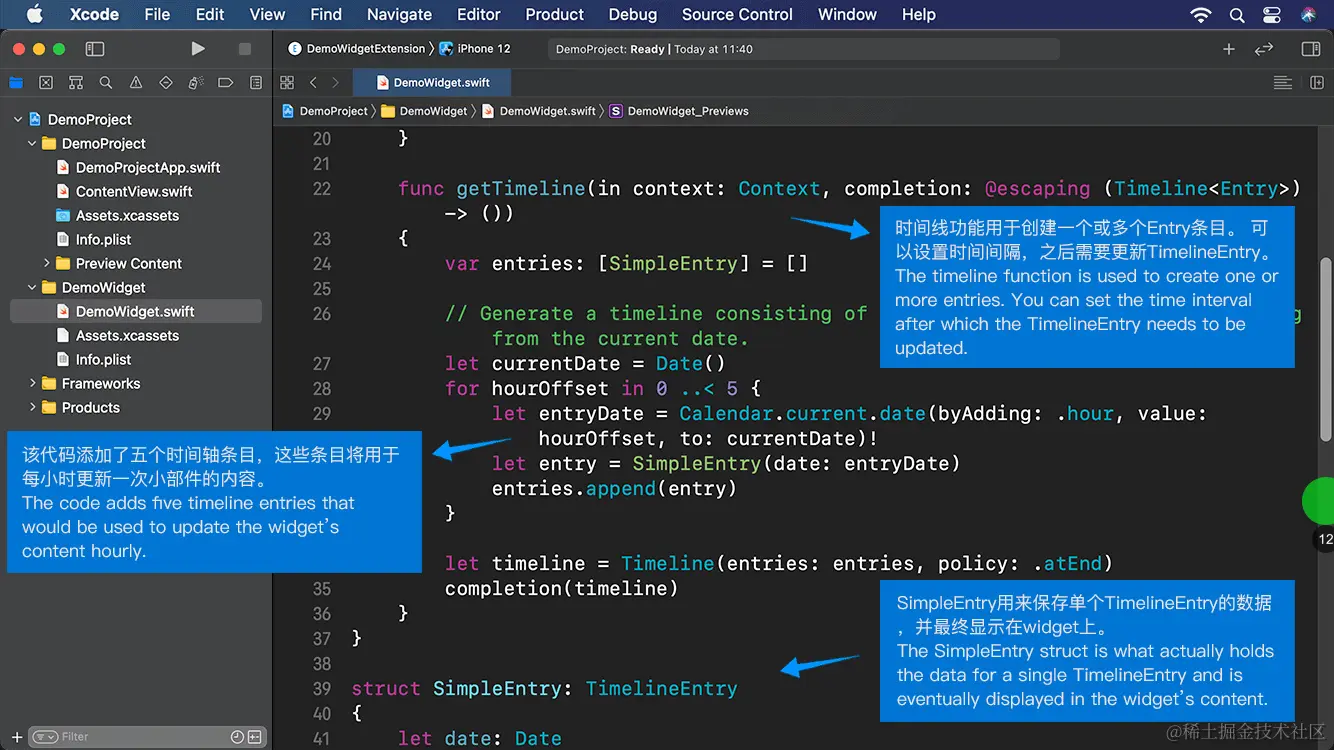Select DemoWidget.swift in the navigator

(136, 311)
